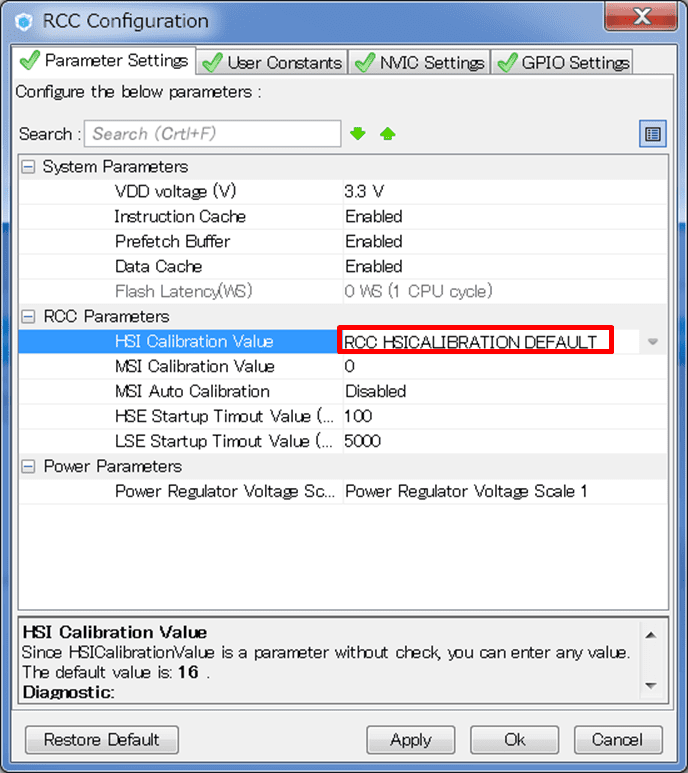Click green up arrow search-previous icon

pos(388,134)
